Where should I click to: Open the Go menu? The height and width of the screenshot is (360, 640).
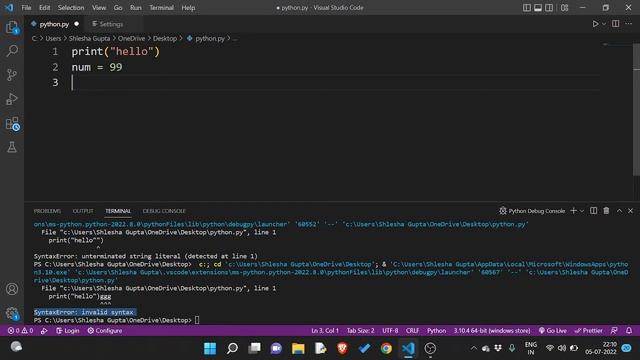[x=118, y=8]
